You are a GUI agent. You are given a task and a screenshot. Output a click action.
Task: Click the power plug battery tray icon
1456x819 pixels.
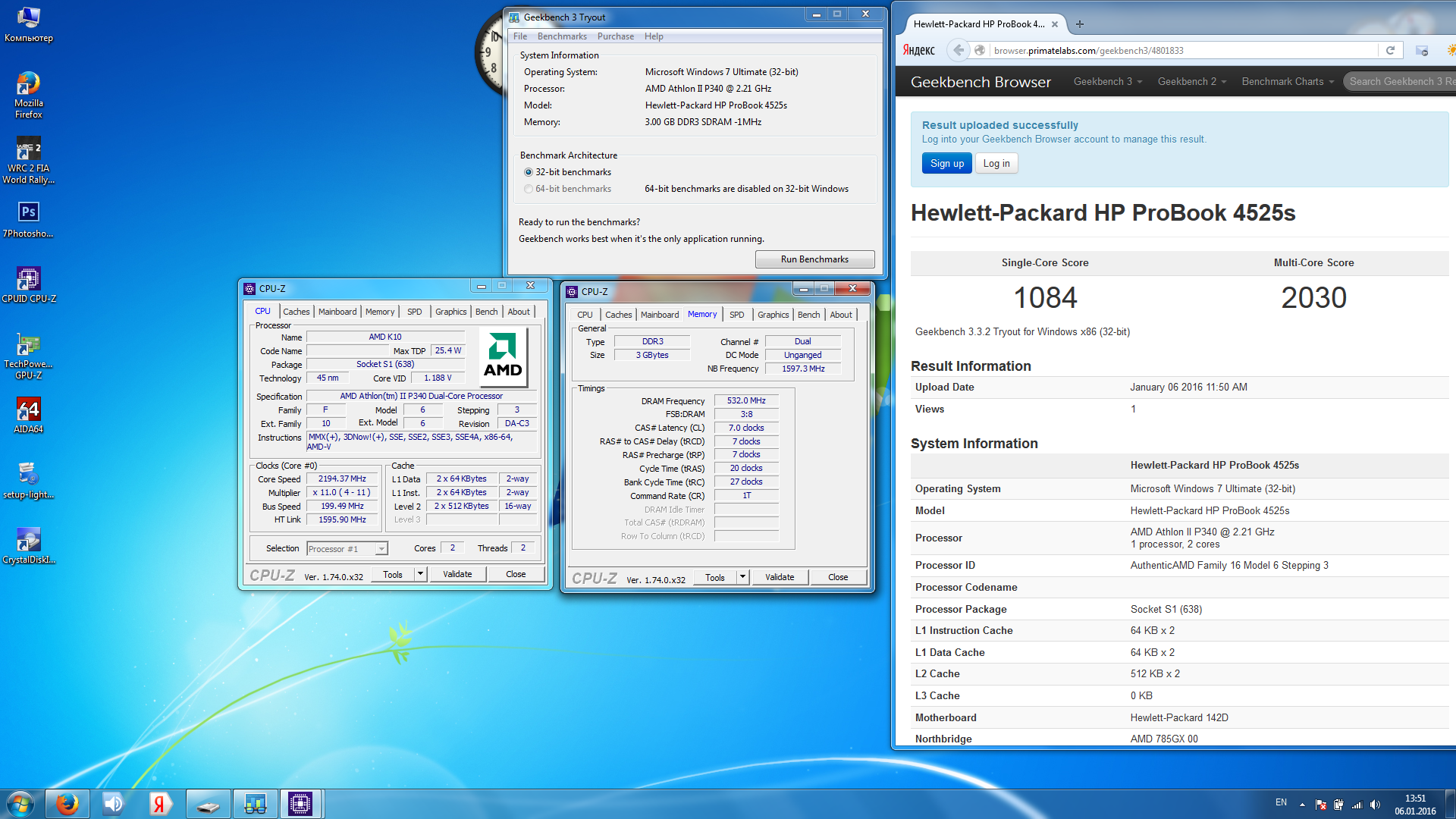click(1338, 805)
